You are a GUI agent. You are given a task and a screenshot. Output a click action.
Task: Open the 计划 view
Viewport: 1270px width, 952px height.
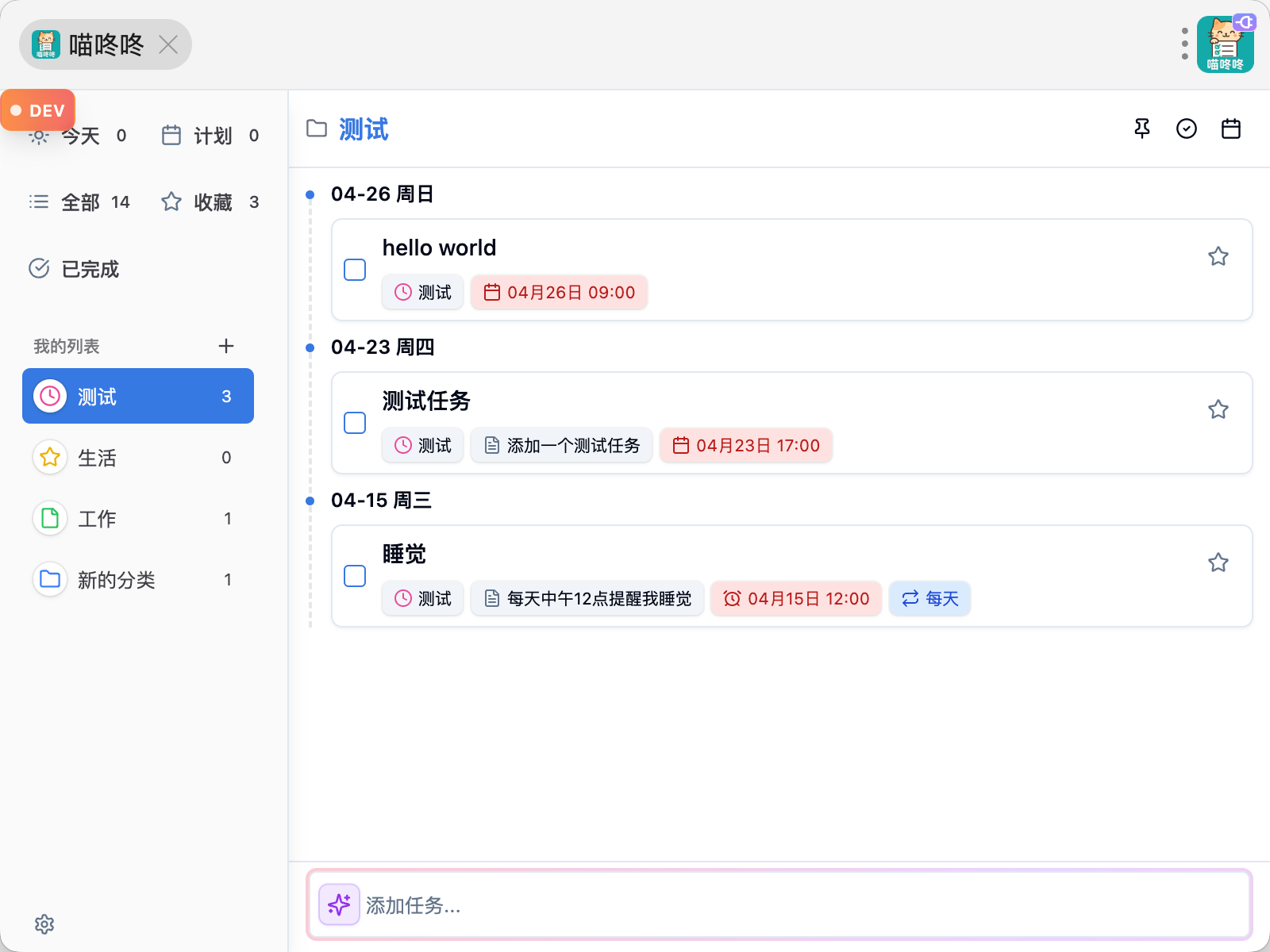click(210, 136)
